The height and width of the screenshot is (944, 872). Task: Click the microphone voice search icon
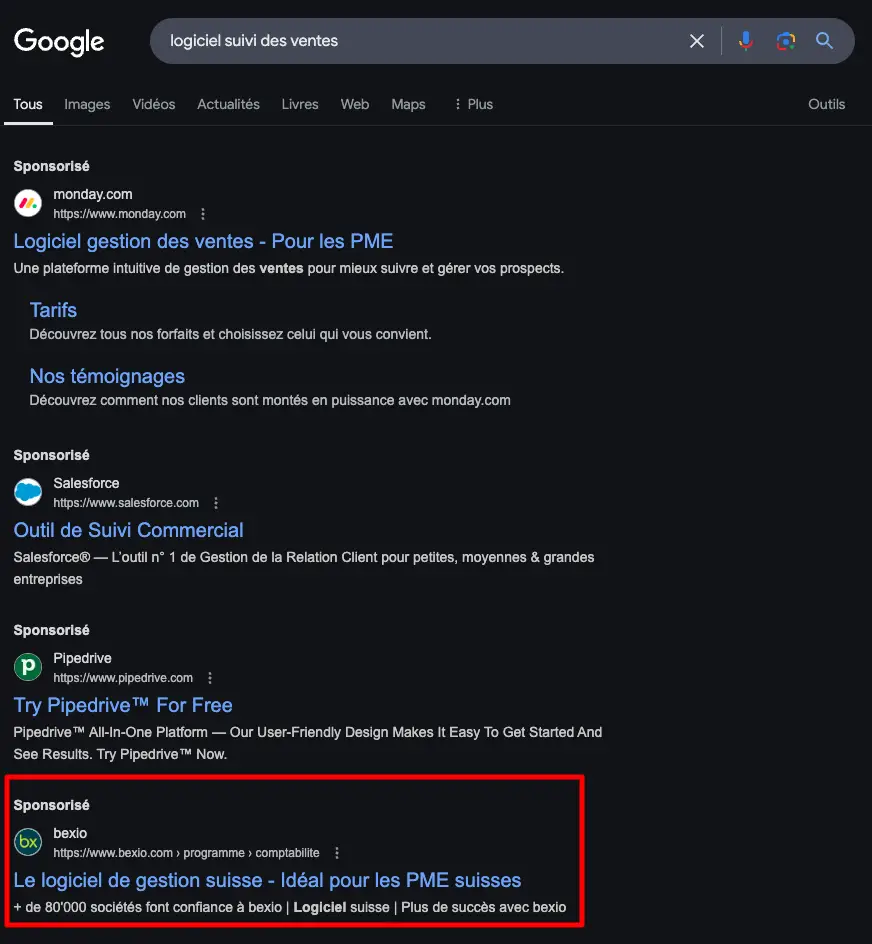pyautogui.click(x=746, y=41)
